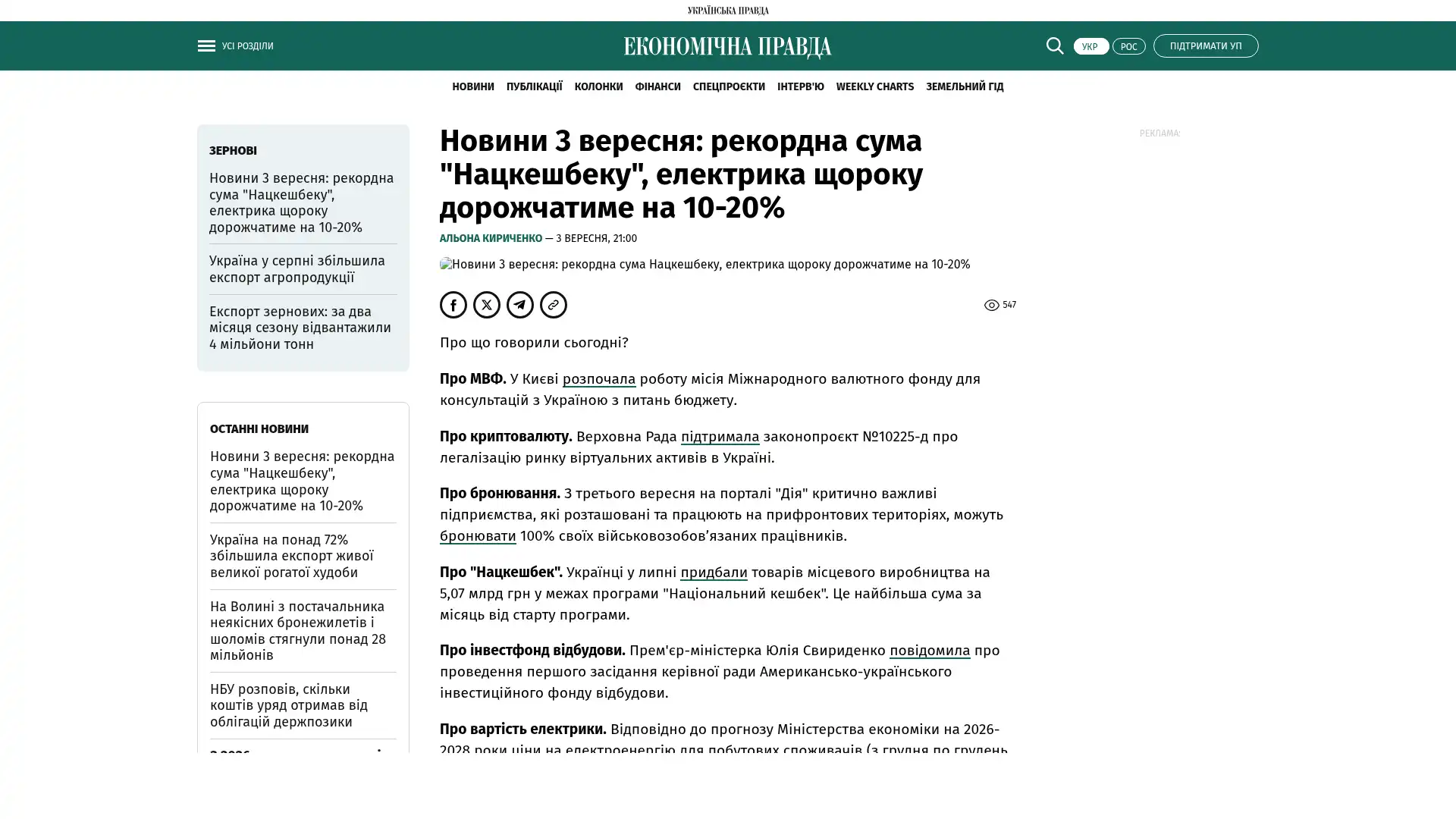The image size is (1456, 819).
Task: Open hamburger menu УСІ РОЗДІЛИ
Action: pyautogui.click(x=206, y=46)
